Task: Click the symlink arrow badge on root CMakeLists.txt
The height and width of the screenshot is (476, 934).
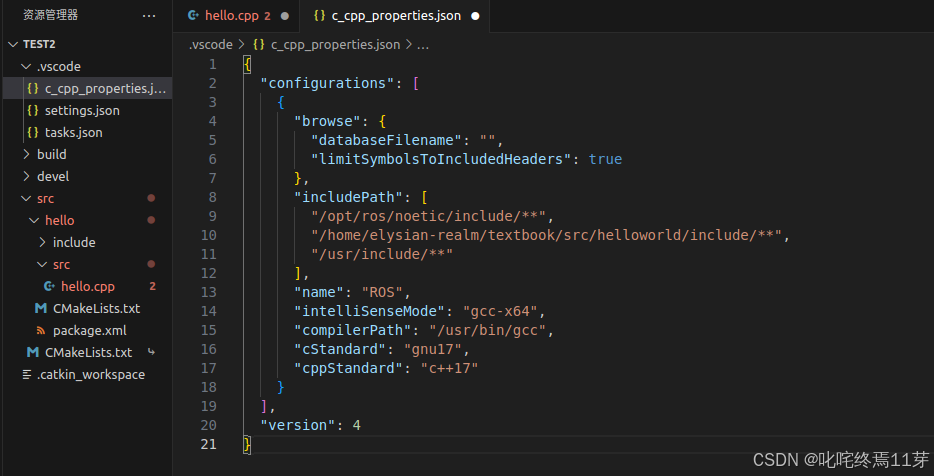Action: 151,353
